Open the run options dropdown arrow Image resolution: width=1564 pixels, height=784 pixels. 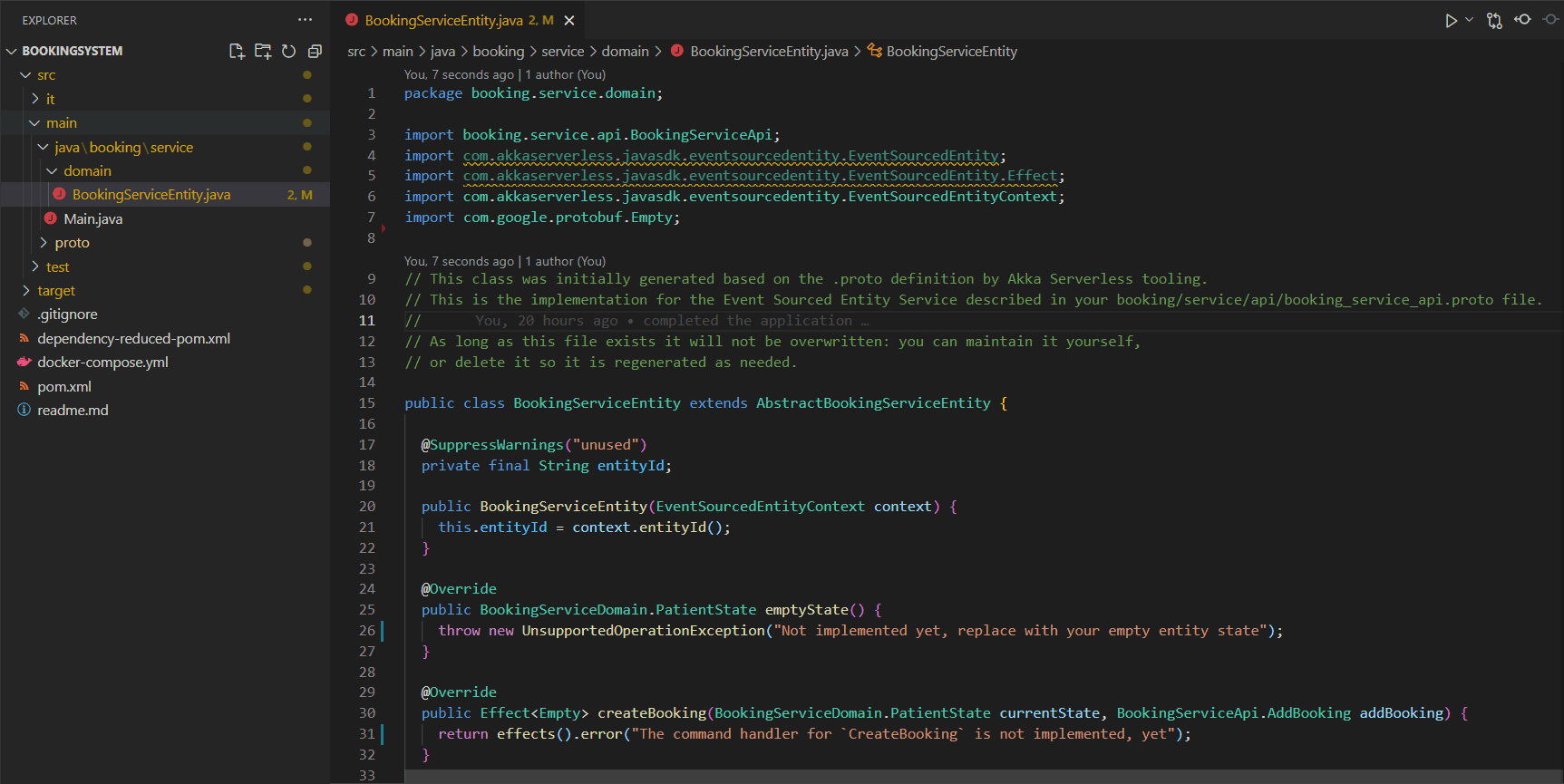click(1469, 20)
